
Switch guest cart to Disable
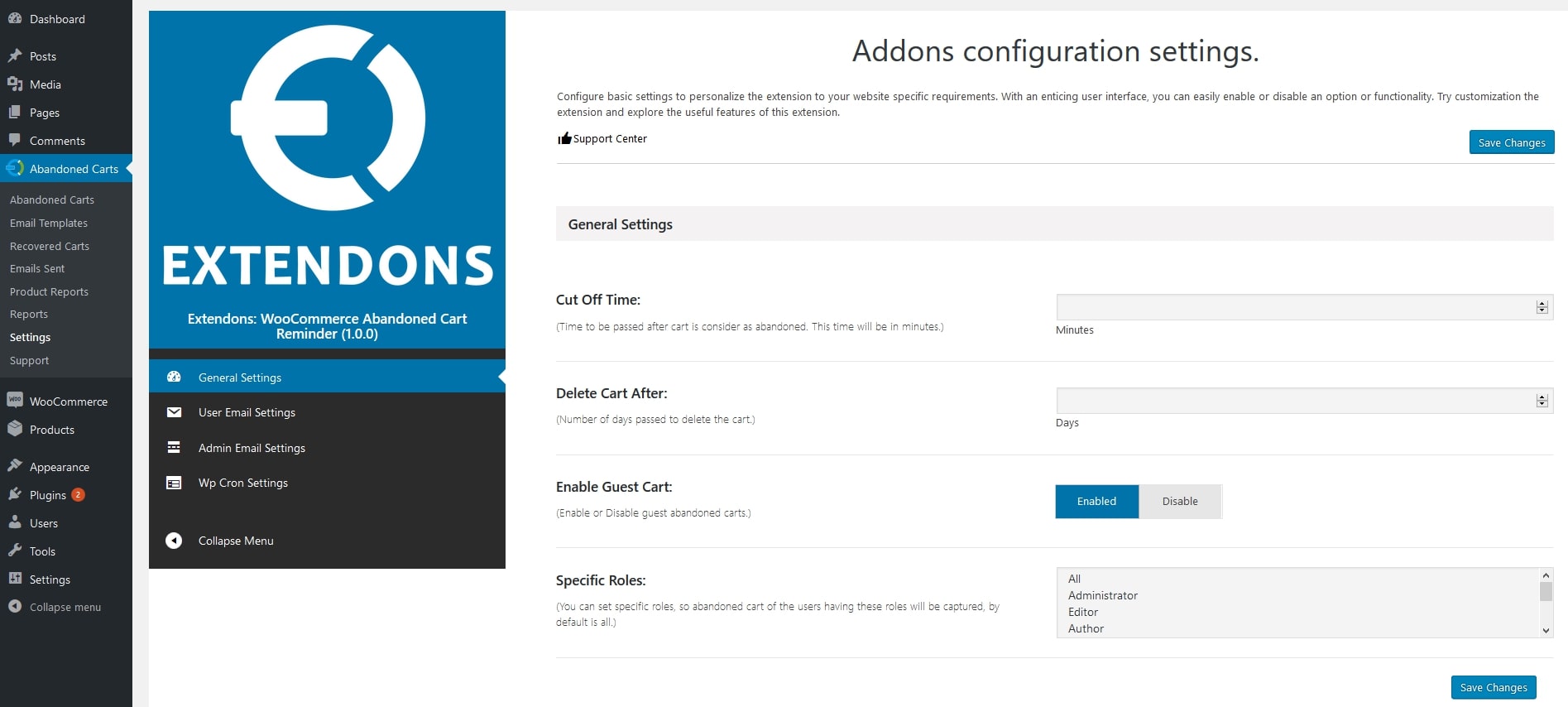click(x=1180, y=502)
